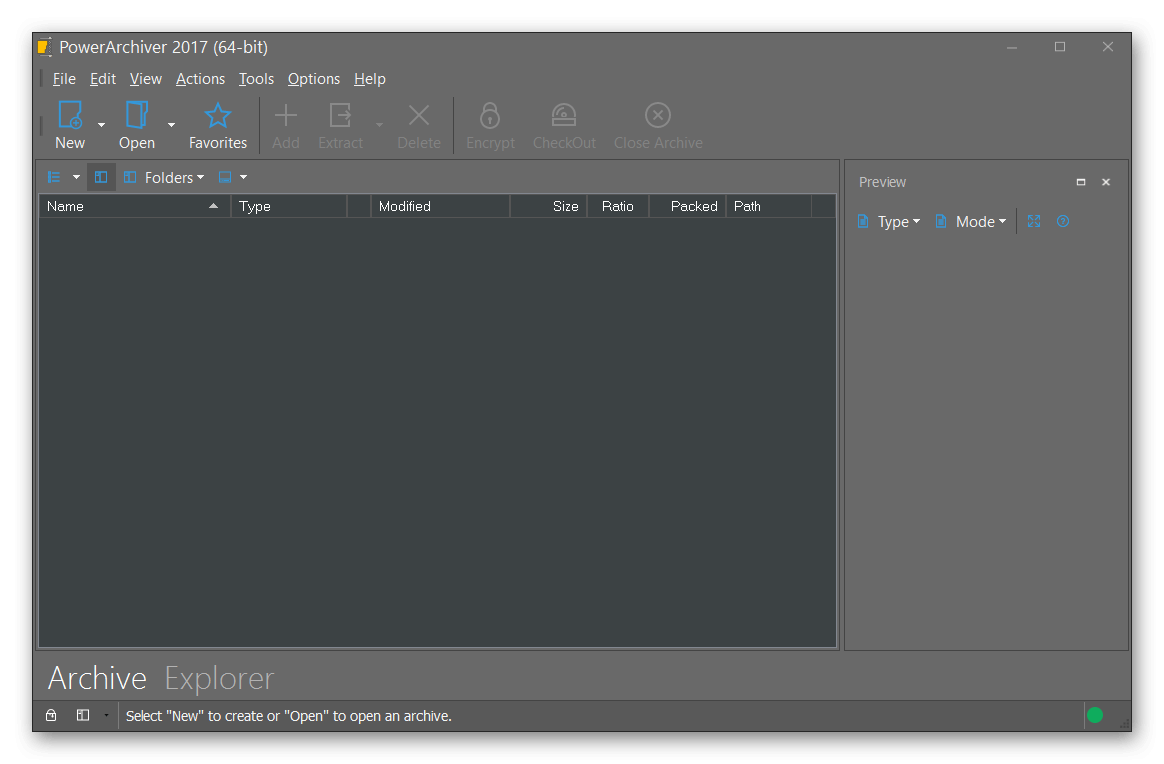Image resolution: width=1164 pixels, height=764 pixels.
Task: Open the Favorites star icon
Action: click(218, 116)
